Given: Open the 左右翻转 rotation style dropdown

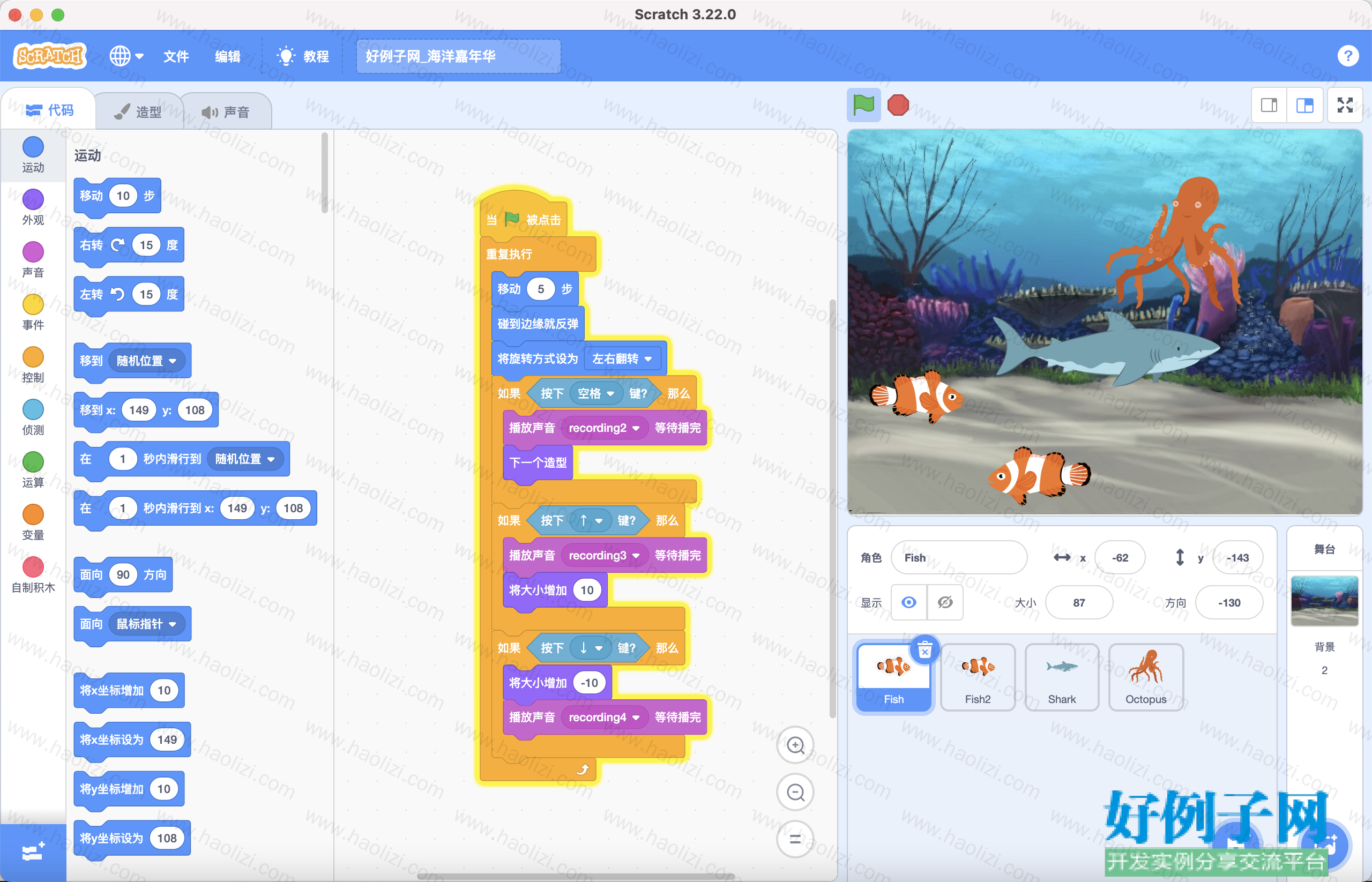Looking at the screenshot, I should click(622, 358).
